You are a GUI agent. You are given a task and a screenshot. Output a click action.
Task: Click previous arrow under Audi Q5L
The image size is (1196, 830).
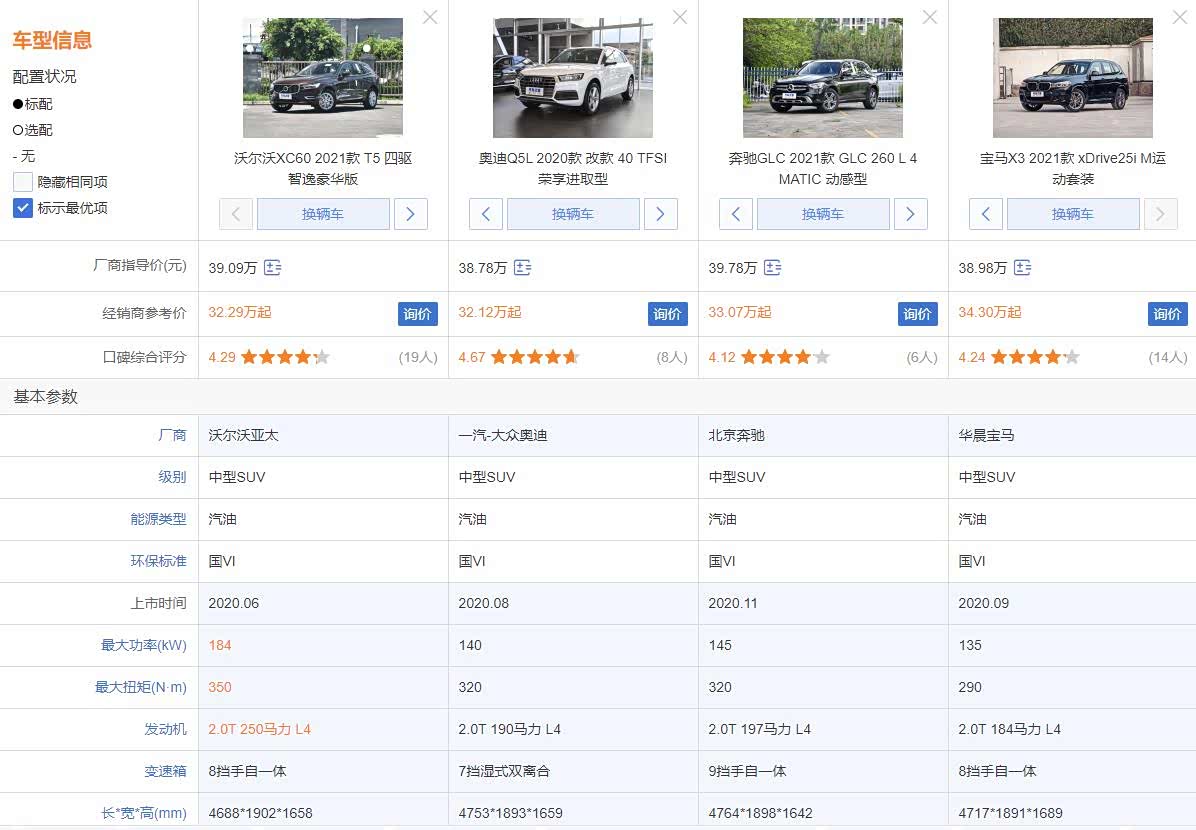pos(486,214)
